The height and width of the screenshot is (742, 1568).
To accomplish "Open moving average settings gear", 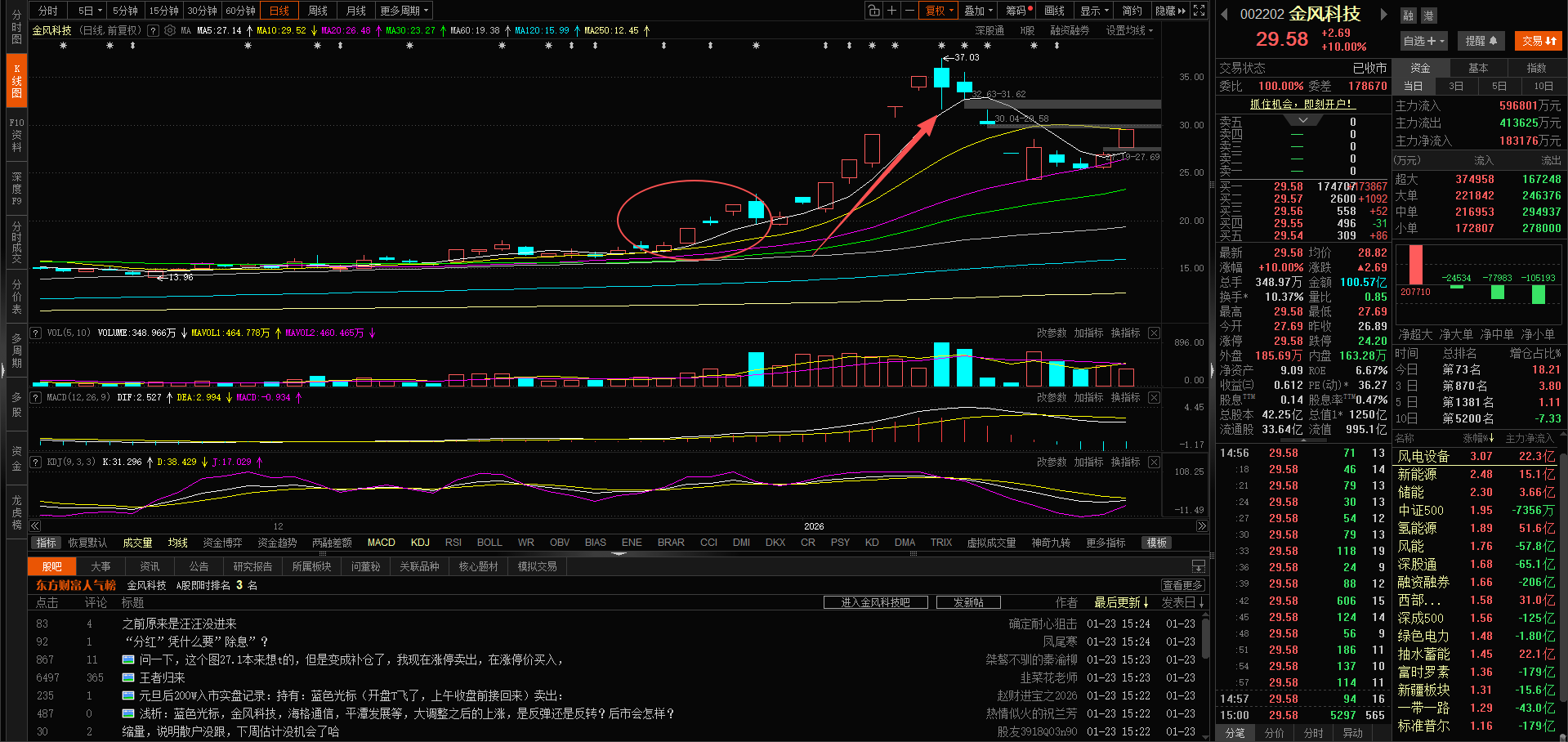I will (170, 30).
